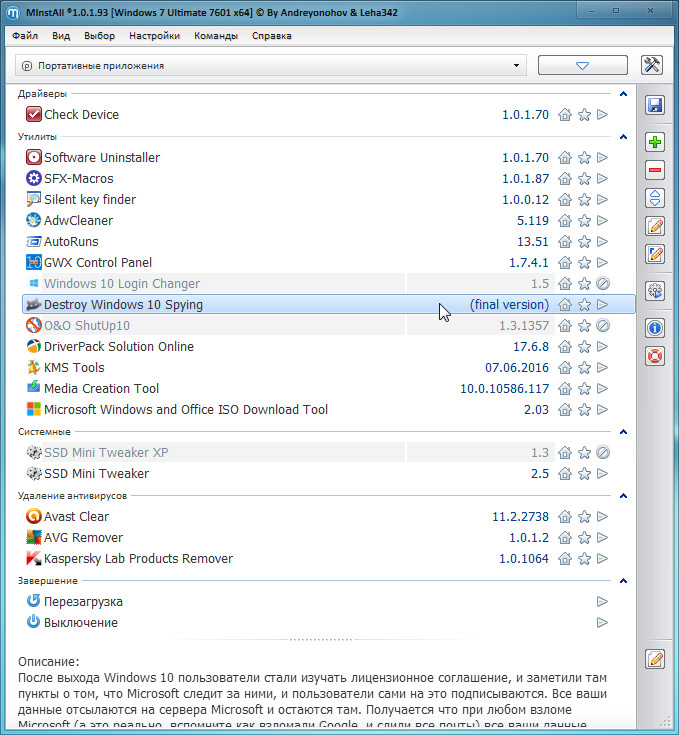Toggle selection of Software Uninstaller via its icon

(33, 158)
